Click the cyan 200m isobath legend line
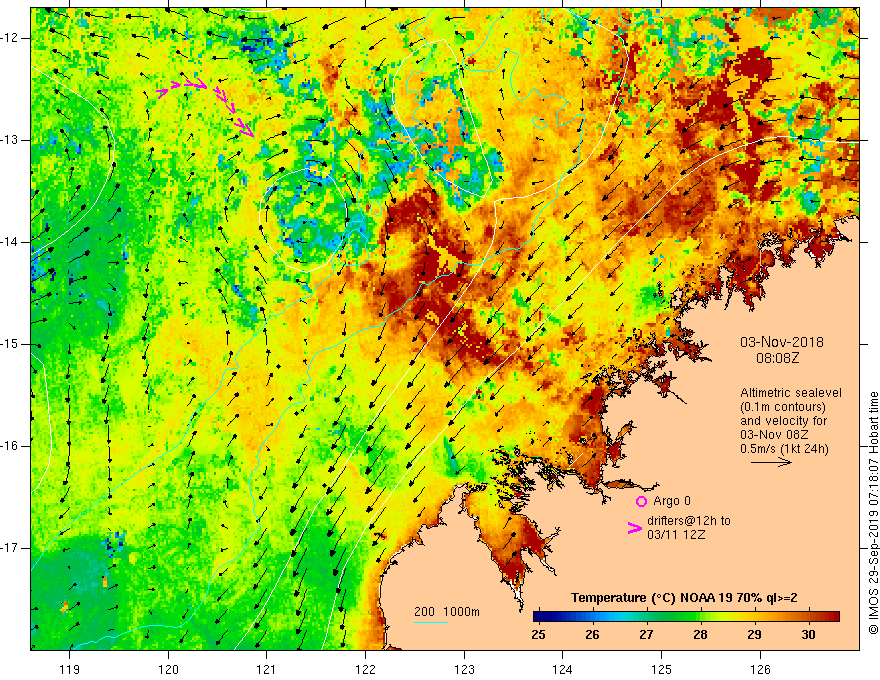880x680 pixels. pyautogui.click(x=430, y=622)
